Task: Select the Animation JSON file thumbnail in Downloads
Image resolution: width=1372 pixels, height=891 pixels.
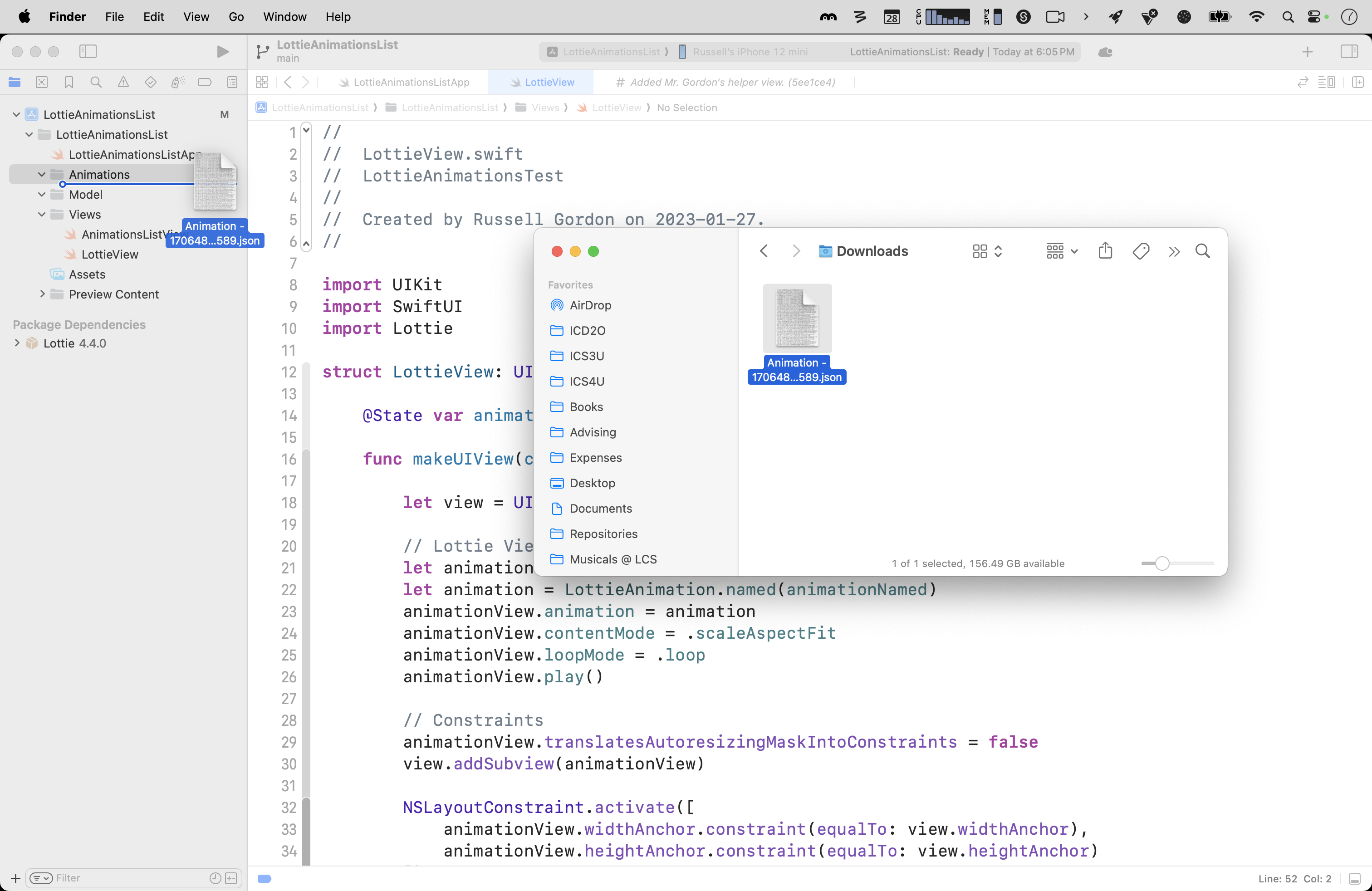Action: click(796, 318)
